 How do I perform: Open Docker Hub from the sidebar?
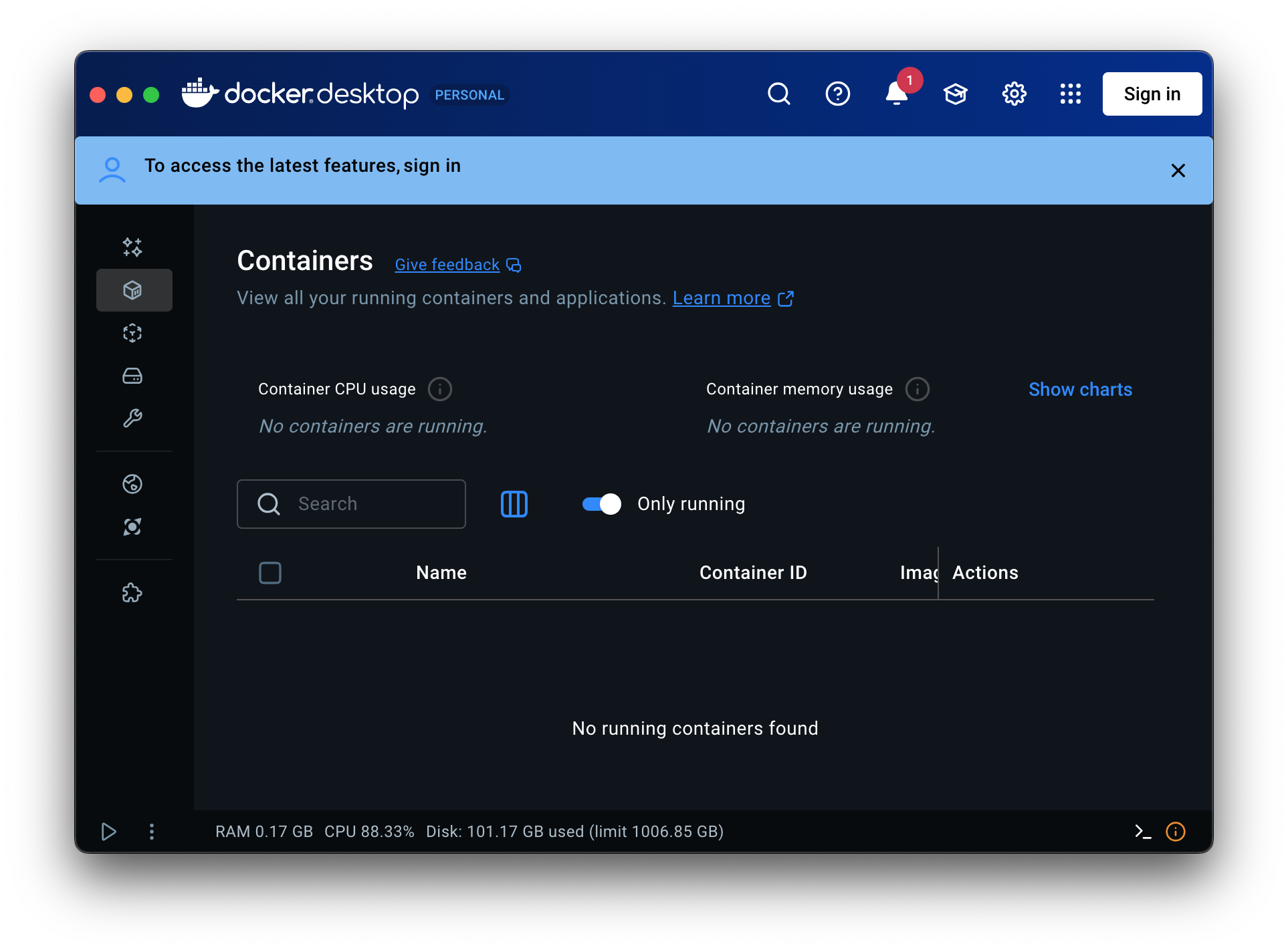click(133, 483)
